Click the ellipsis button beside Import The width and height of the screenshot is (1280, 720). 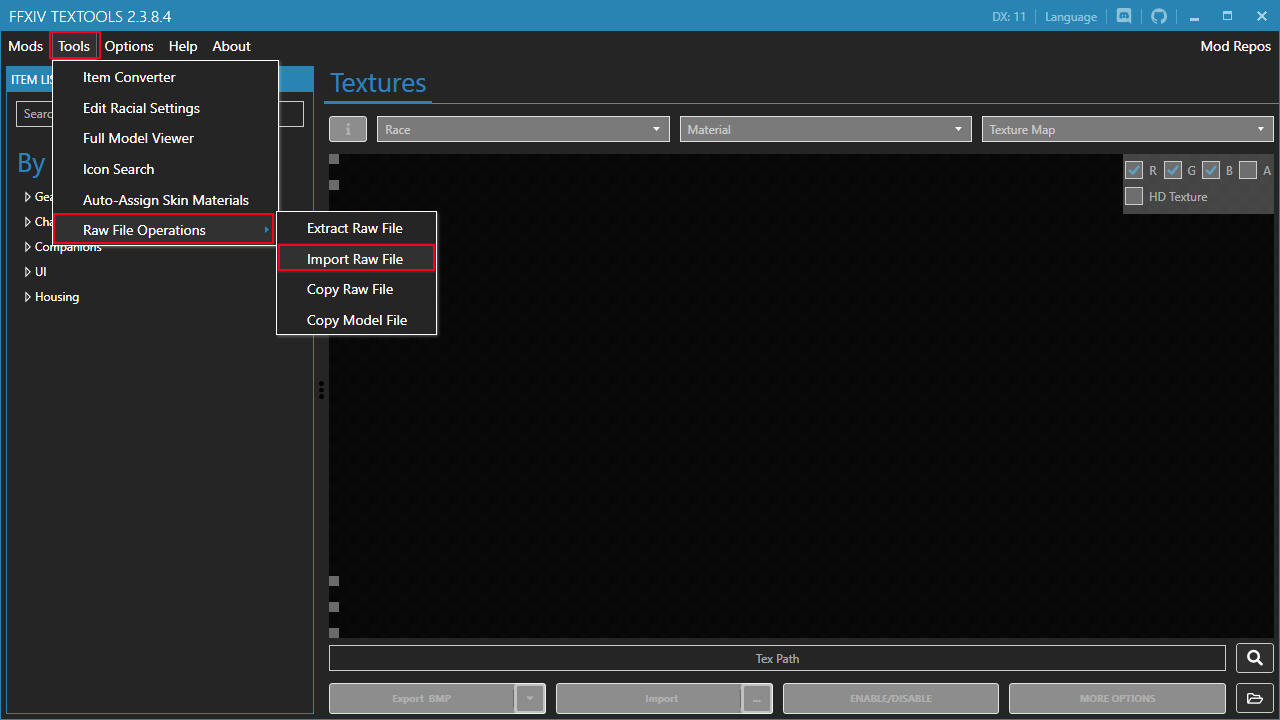point(756,698)
